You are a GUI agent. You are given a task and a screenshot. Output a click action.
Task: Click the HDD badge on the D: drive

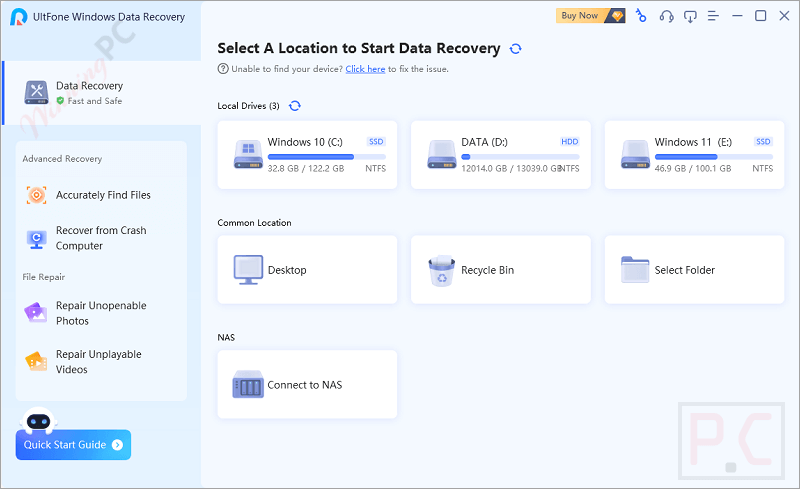pyautogui.click(x=569, y=141)
